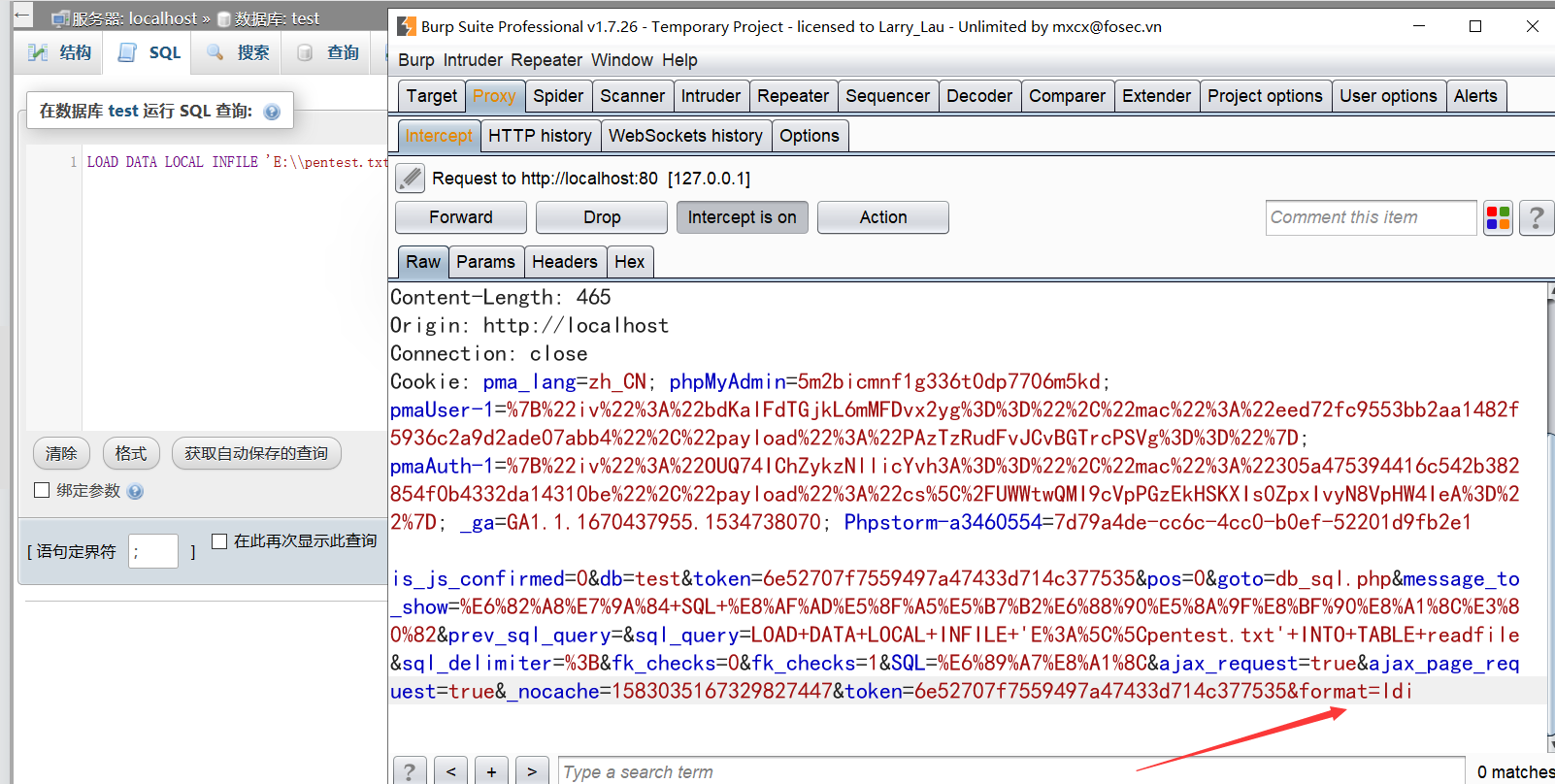Click the server icon in phpMyAdmin breadcrumb
This screenshot has height=784, width=1555.
[x=60, y=18]
